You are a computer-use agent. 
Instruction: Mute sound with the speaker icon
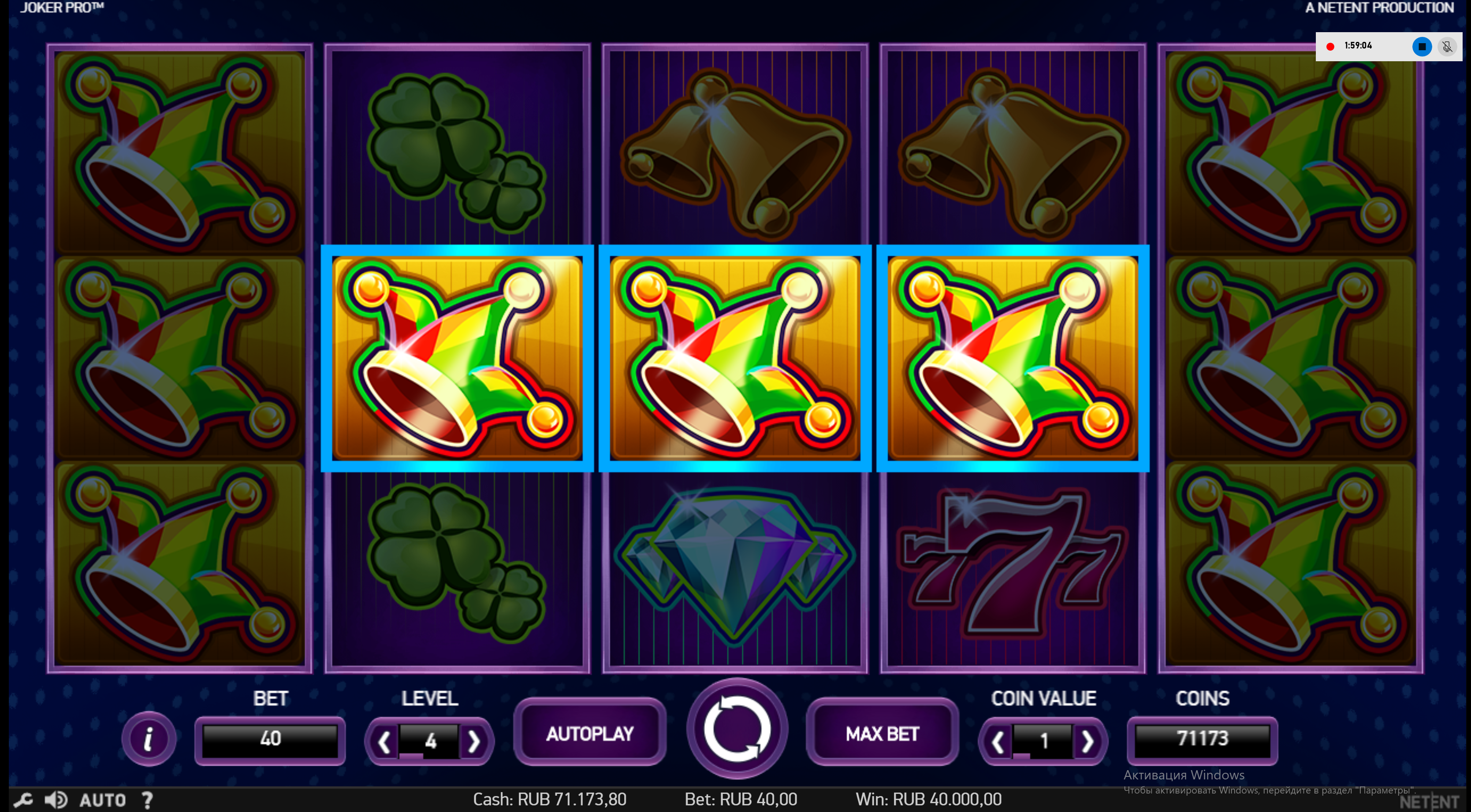click(56, 800)
